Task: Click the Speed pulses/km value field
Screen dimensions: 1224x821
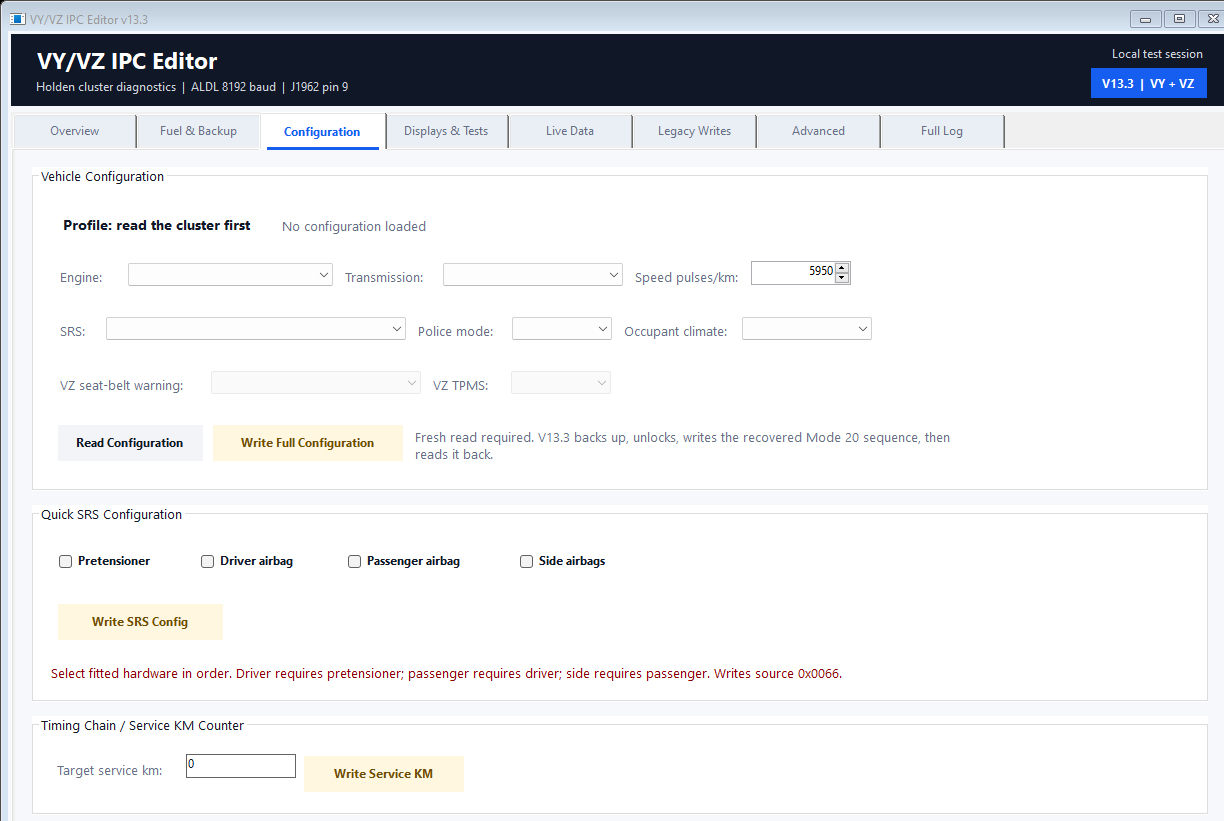Action: (793, 272)
